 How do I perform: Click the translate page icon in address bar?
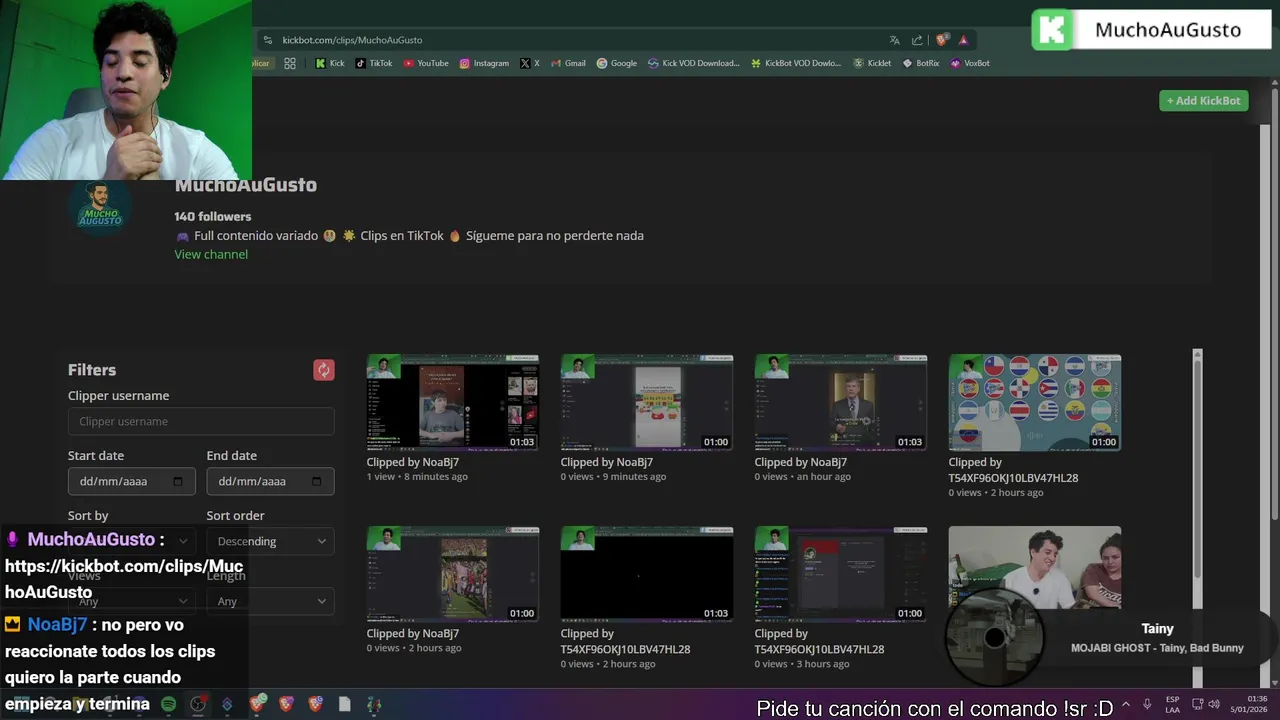894,40
